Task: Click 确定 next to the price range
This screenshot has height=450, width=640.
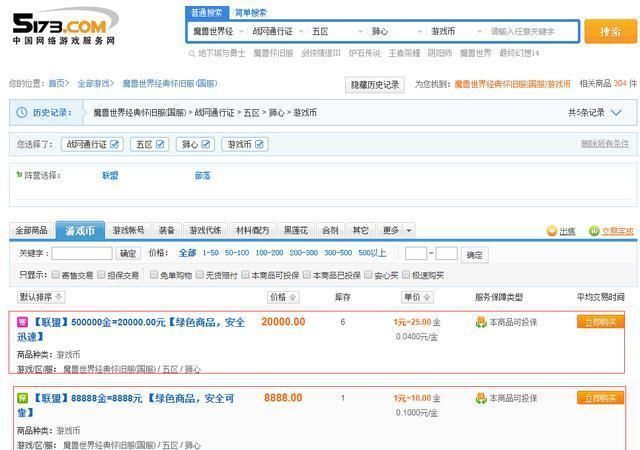Action: [x=474, y=255]
